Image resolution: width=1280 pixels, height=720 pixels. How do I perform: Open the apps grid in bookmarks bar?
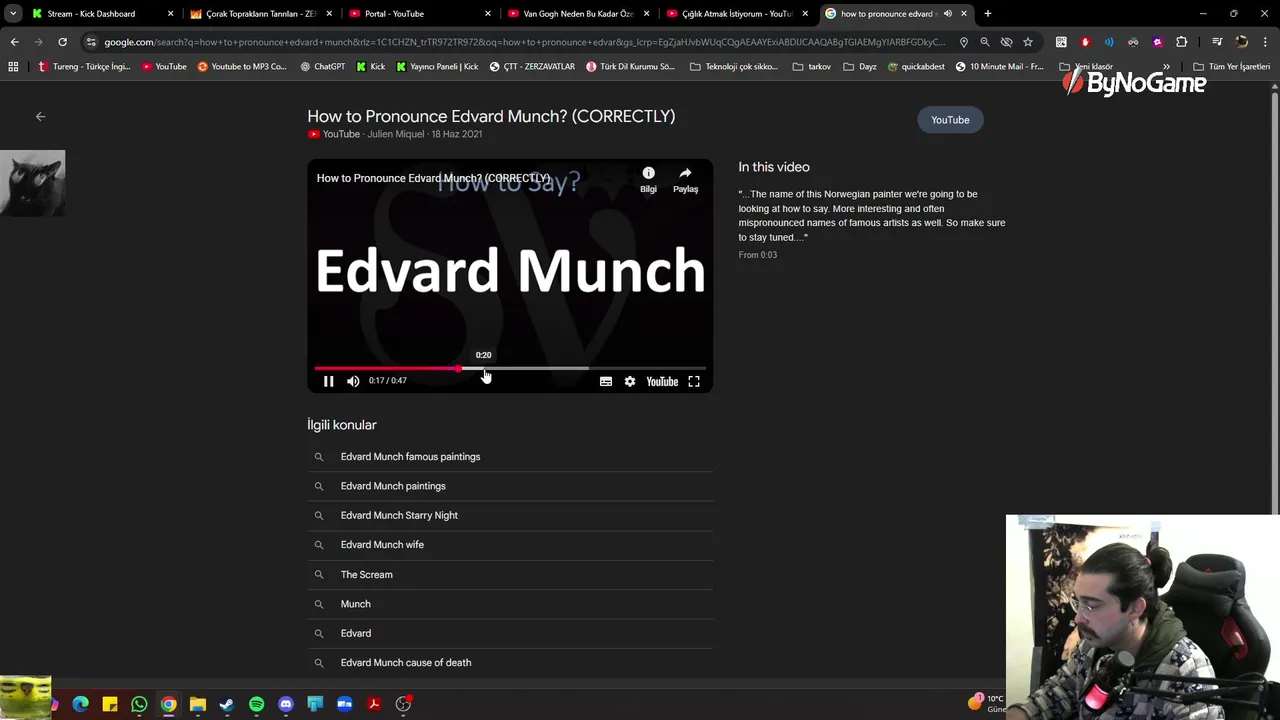click(x=13, y=67)
